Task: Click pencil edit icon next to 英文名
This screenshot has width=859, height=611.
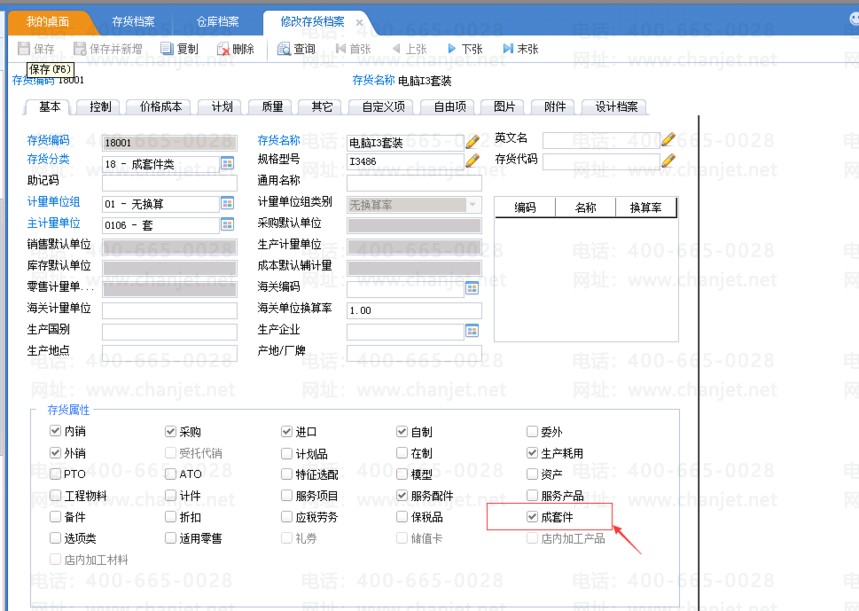Action: point(668,139)
